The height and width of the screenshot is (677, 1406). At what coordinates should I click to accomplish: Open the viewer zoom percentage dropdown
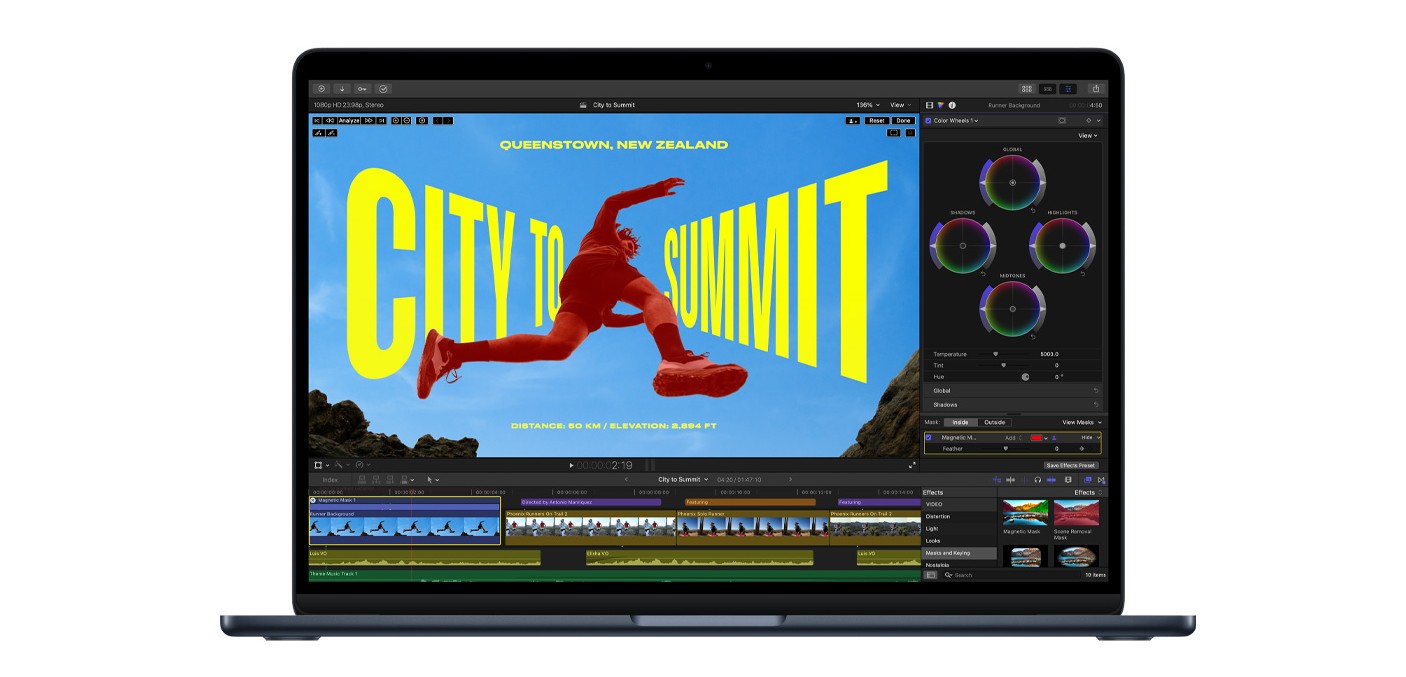867,105
